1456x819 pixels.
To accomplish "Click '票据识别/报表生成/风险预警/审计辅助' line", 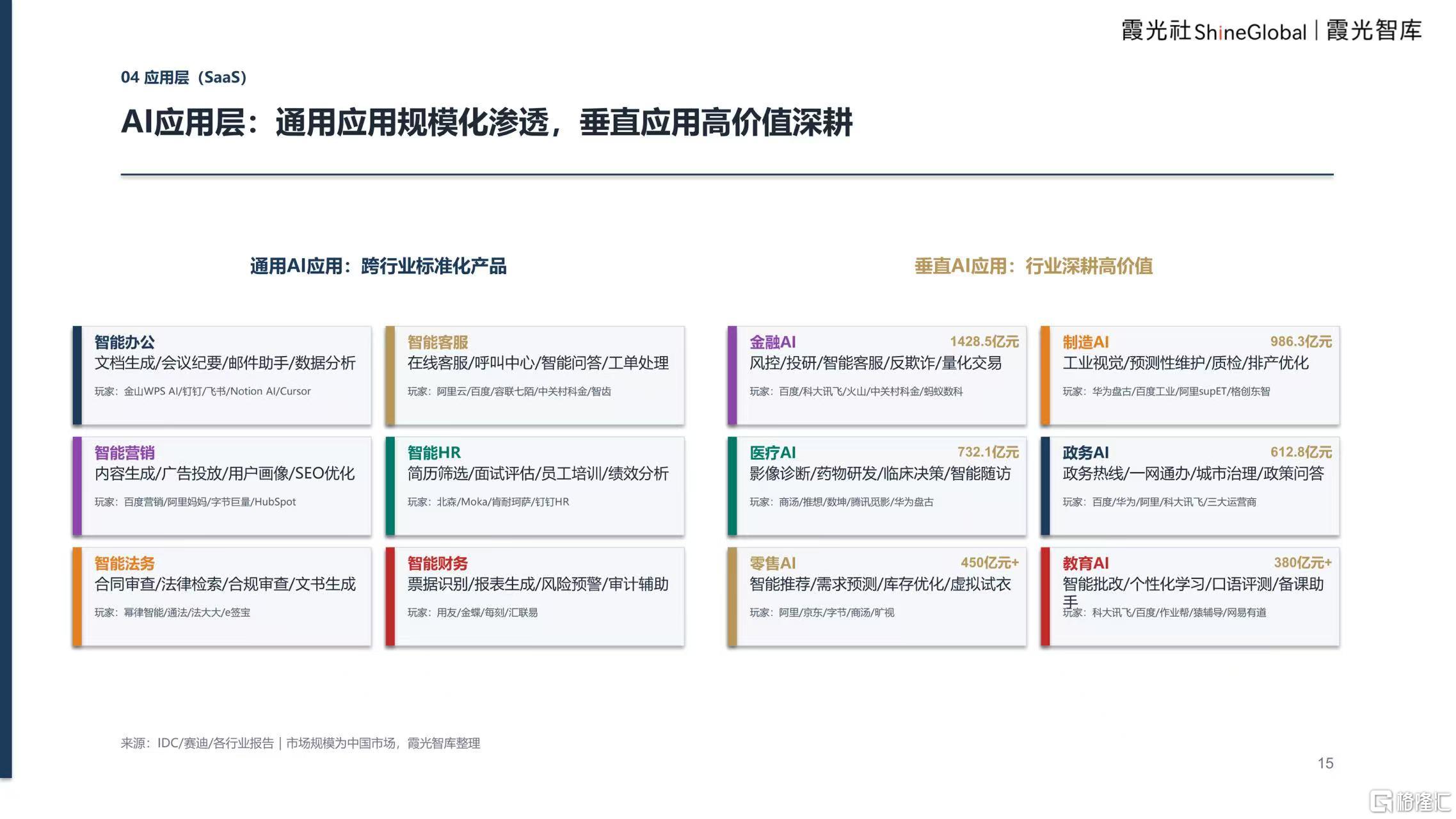I will (538, 584).
